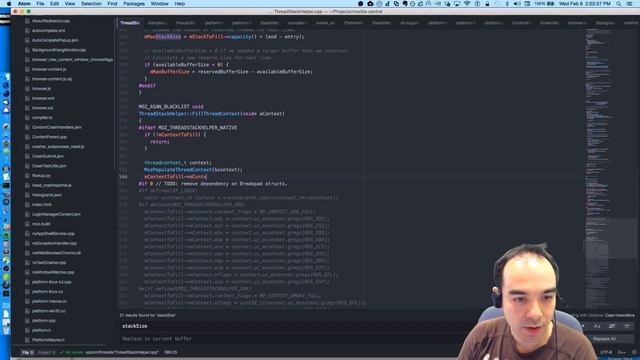640x360 pixels.
Task: Open PlatformMacros.h in the tree view
Action: (x=48, y=340)
